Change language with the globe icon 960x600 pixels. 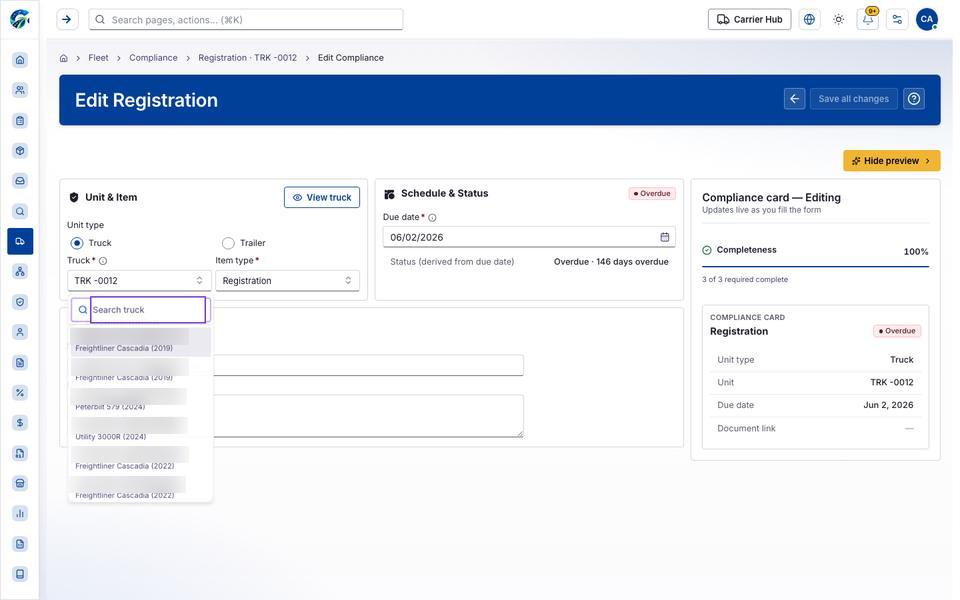click(x=809, y=20)
